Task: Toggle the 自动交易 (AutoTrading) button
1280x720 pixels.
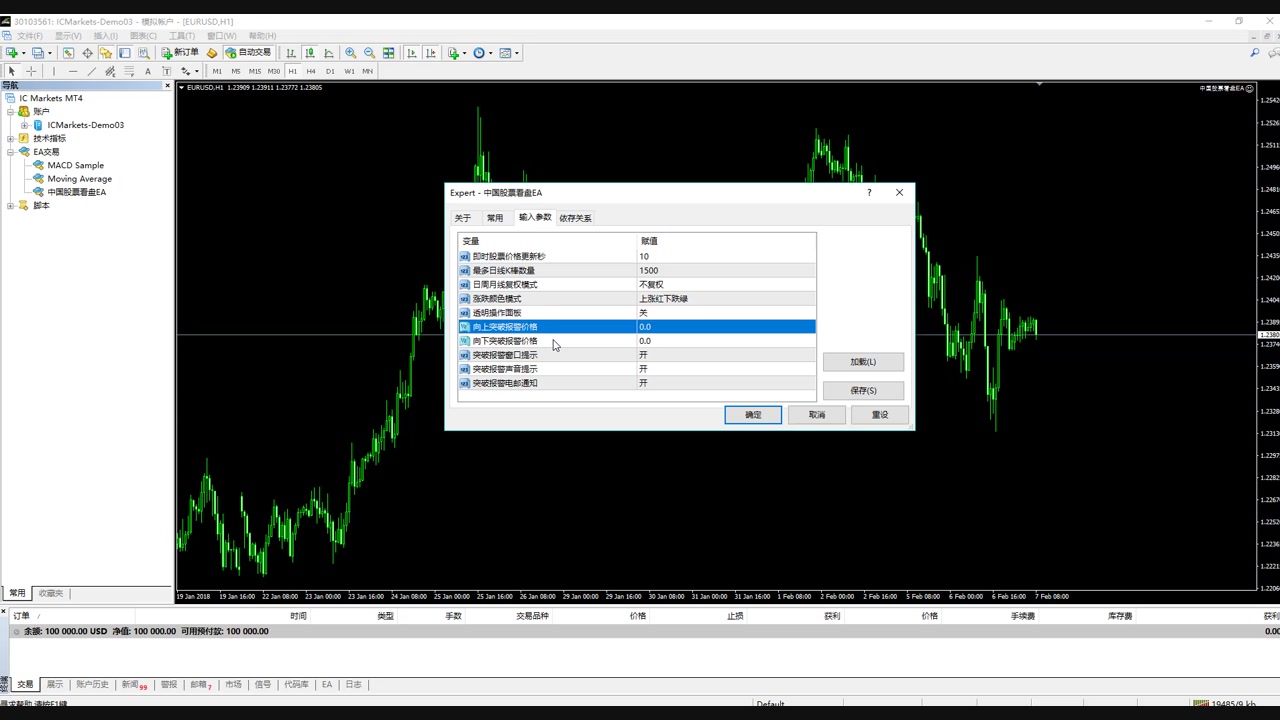Action: click(x=248, y=53)
